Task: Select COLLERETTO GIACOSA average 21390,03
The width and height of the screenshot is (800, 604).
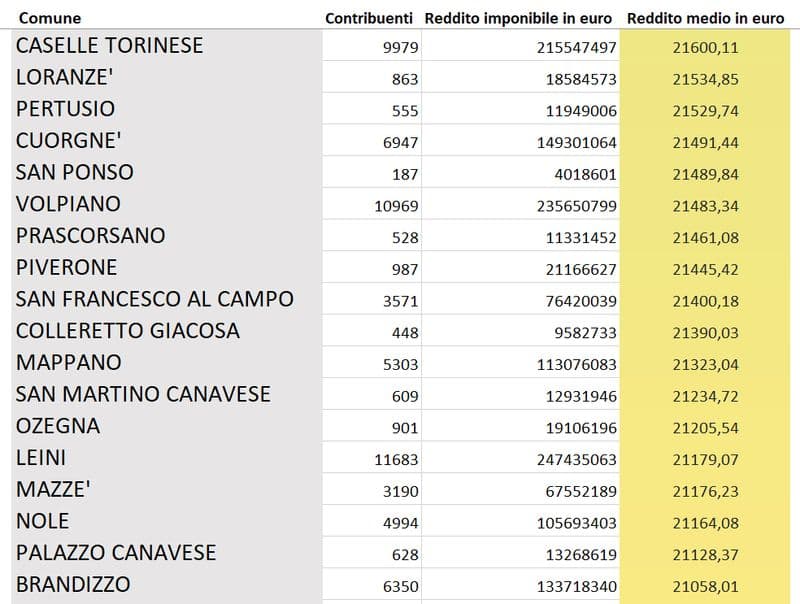Action: click(x=706, y=333)
